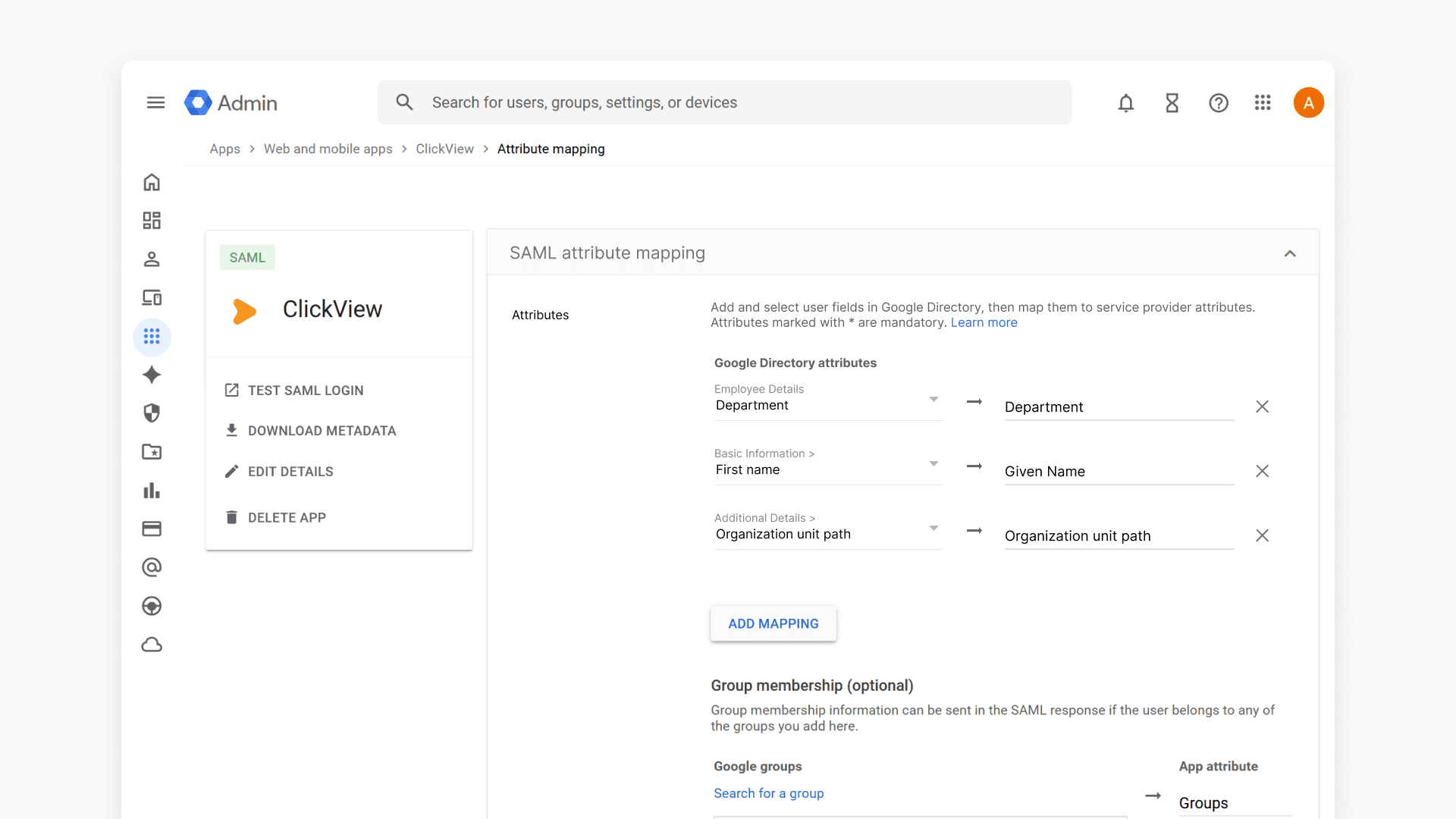Image resolution: width=1456 pixels, height=819 pixels.
Task: Click Test SAML Login
Action: [x=294, y=391]
